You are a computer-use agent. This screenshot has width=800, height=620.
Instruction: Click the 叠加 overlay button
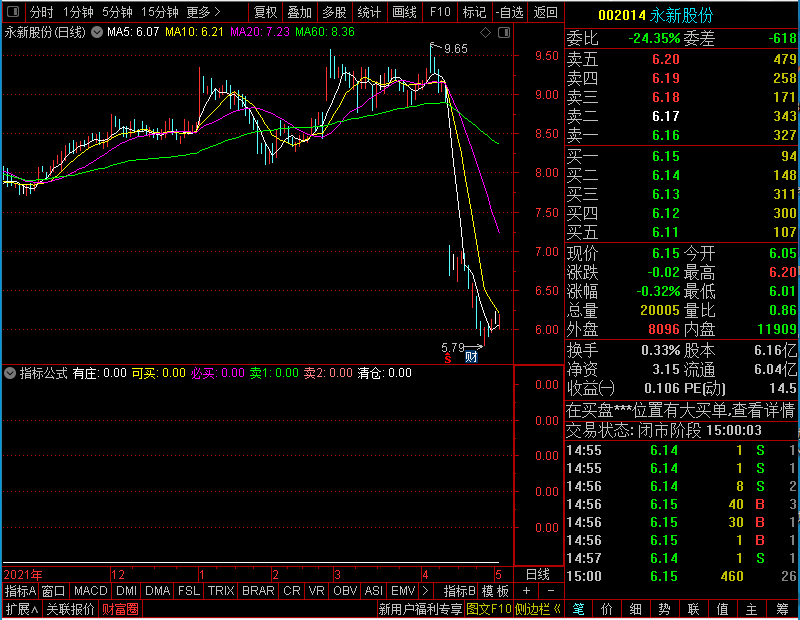point(299,12)
